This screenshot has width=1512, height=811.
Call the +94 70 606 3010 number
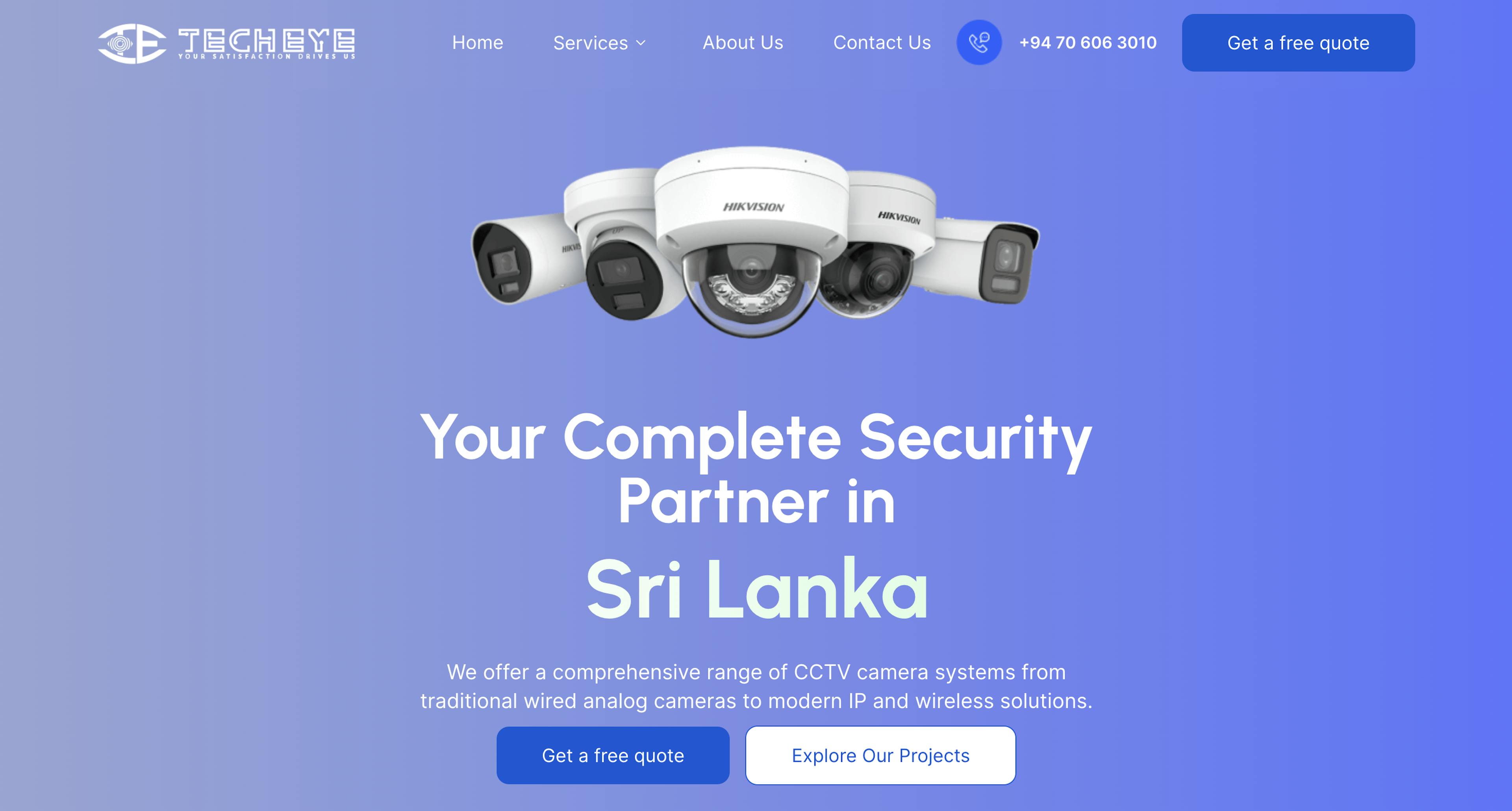[1088, 42]
